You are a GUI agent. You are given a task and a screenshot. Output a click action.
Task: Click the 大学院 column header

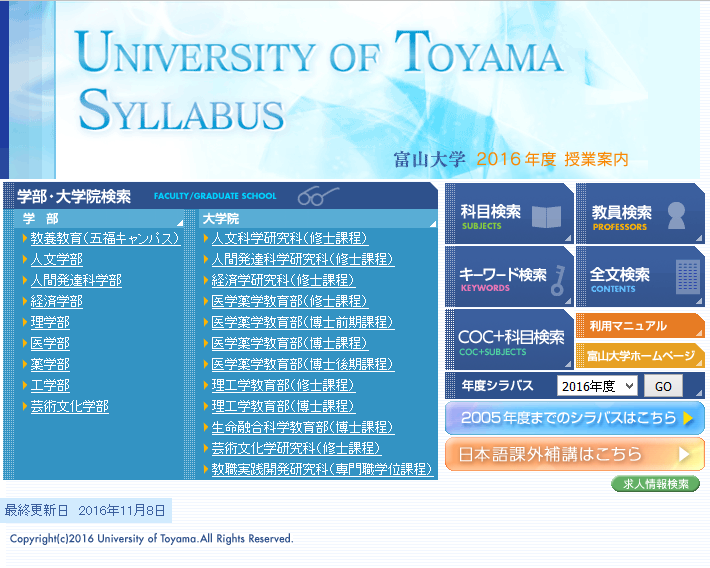(318, 219)
